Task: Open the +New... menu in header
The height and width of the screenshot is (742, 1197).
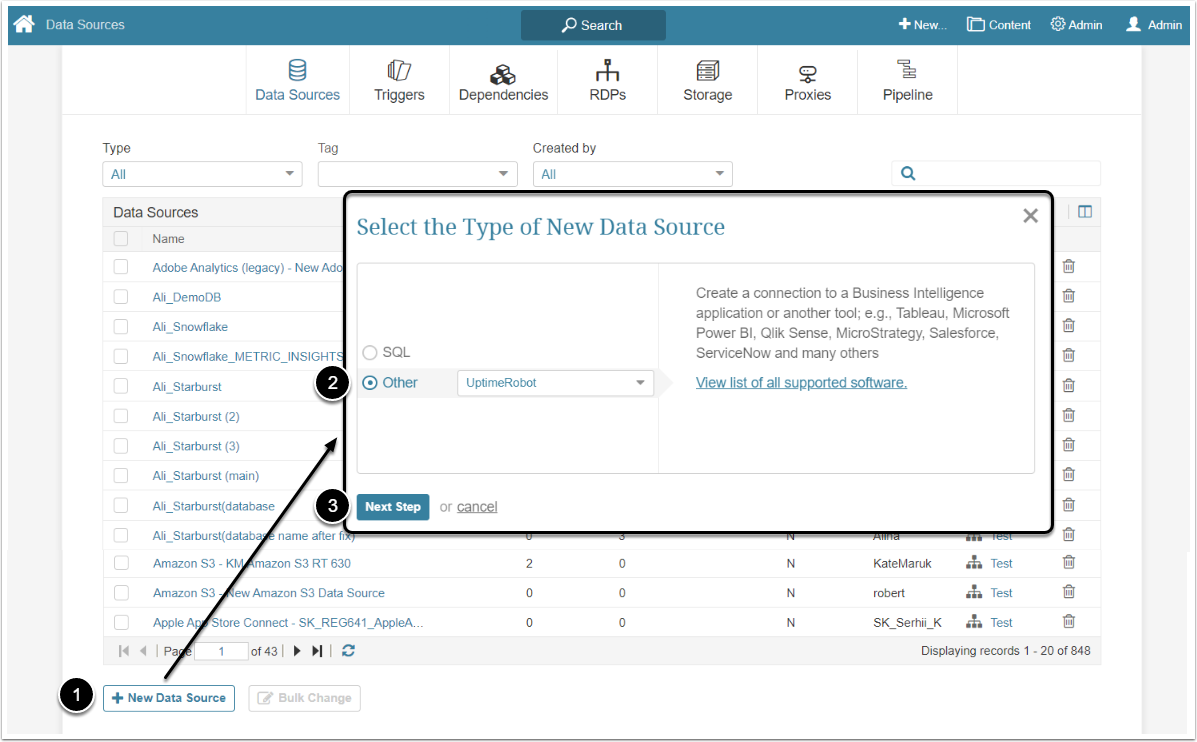Action: (x=922, y=25)
